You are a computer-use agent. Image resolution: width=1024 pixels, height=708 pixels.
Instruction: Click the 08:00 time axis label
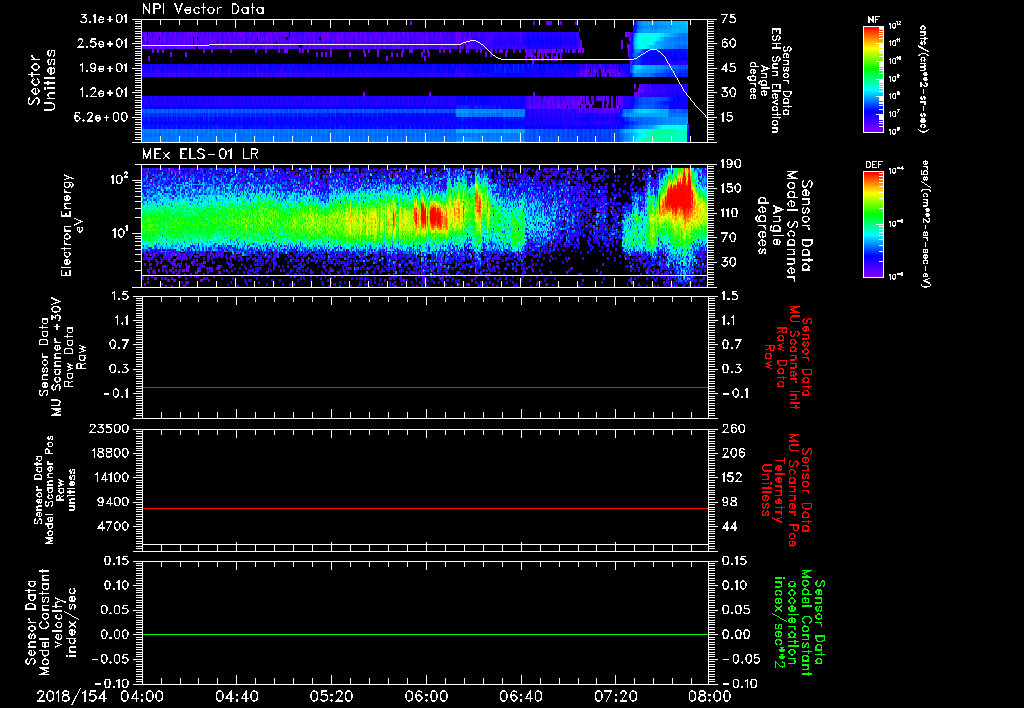click(710, 696)
